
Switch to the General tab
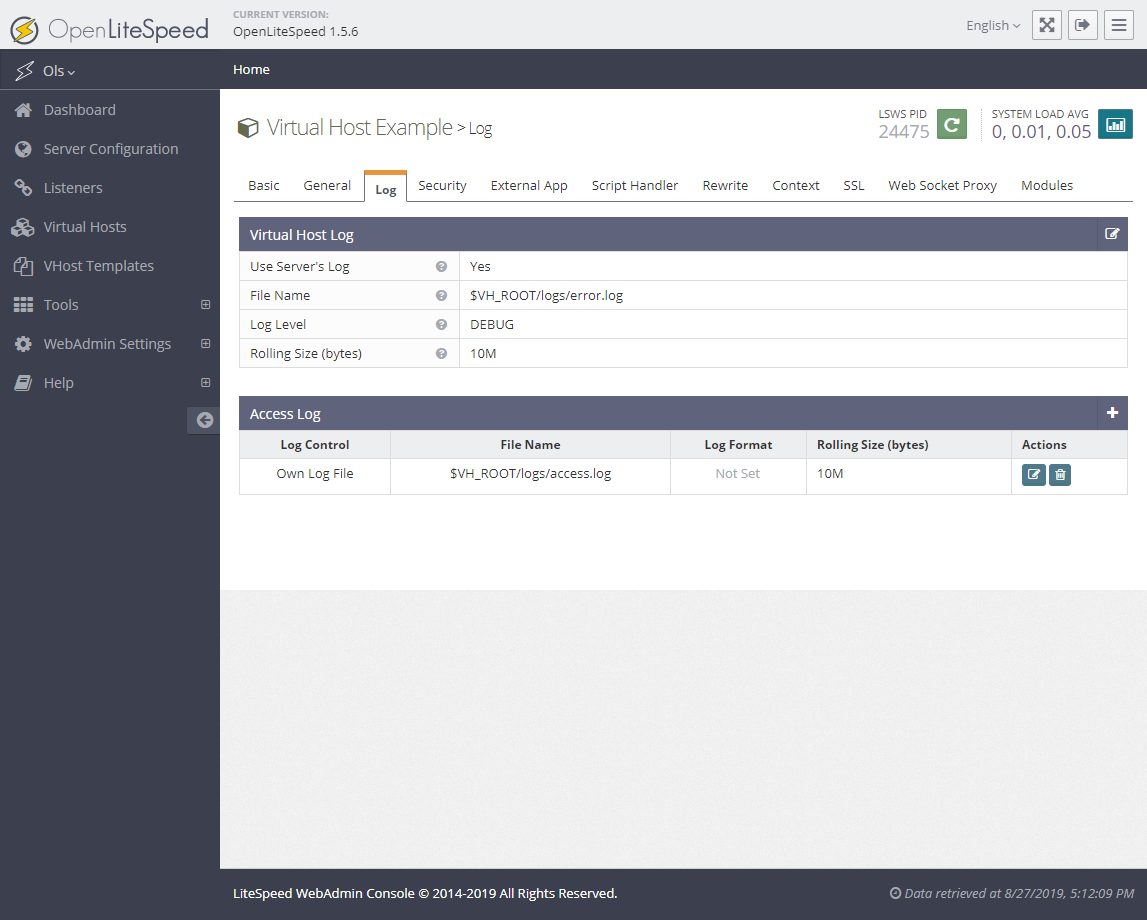tap(327, 186)
